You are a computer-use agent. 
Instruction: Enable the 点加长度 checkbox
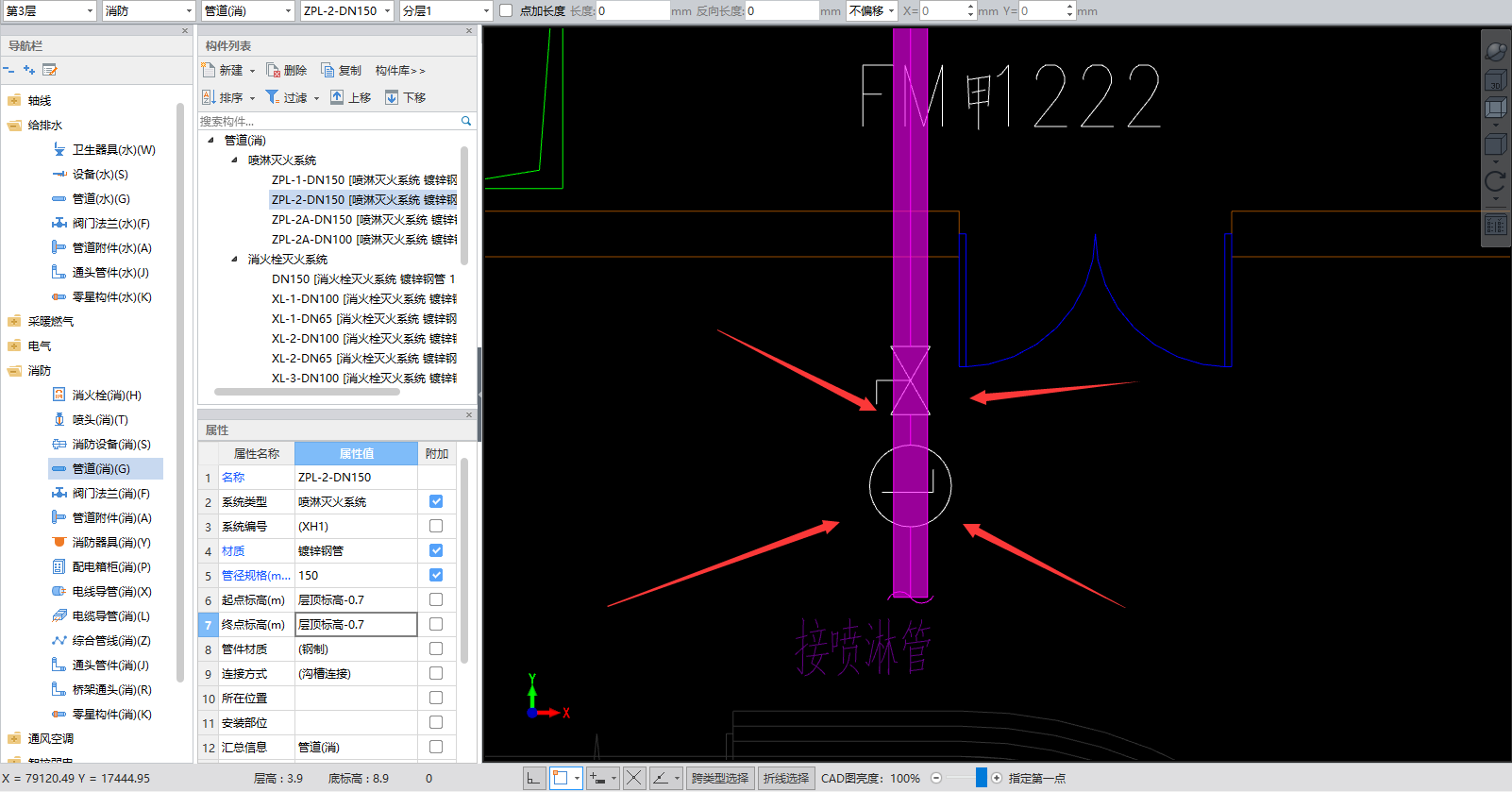506,11
